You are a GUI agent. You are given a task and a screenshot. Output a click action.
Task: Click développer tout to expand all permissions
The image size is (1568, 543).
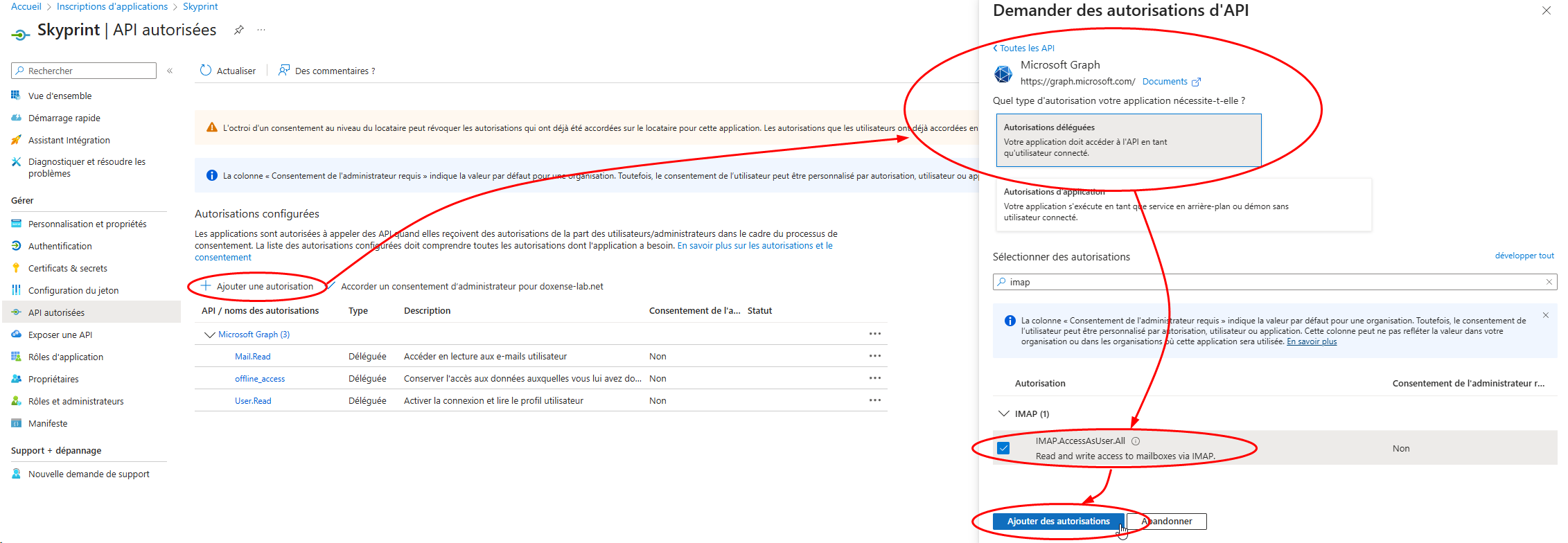pos(1524,256)
